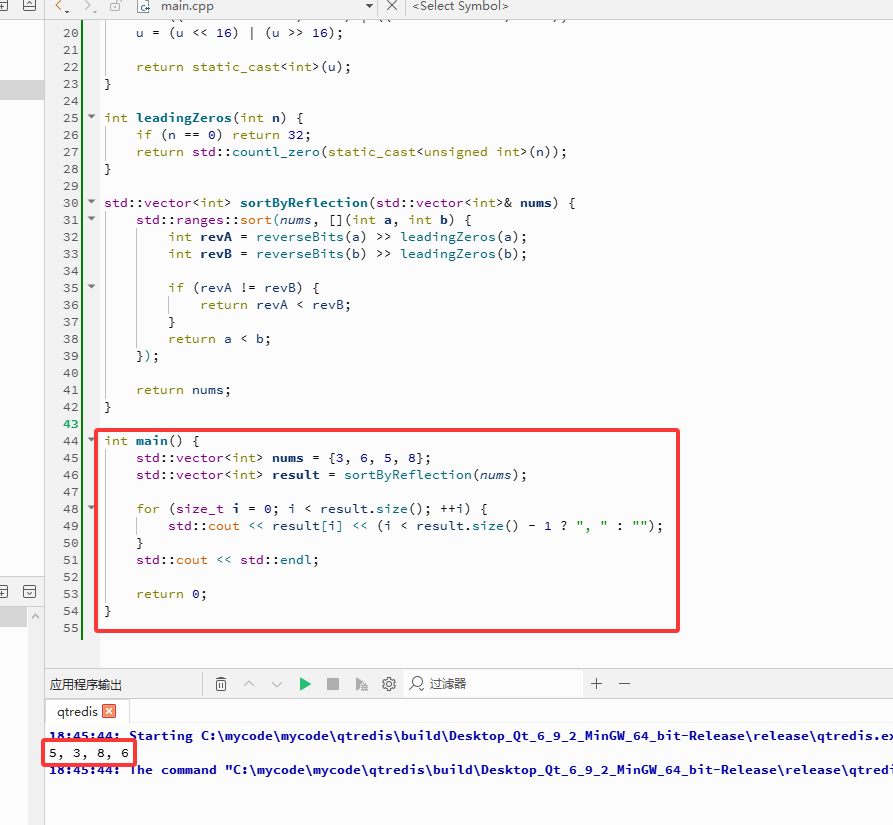
Task: Fold the for loop at line 48
Action: click(92, 507)
